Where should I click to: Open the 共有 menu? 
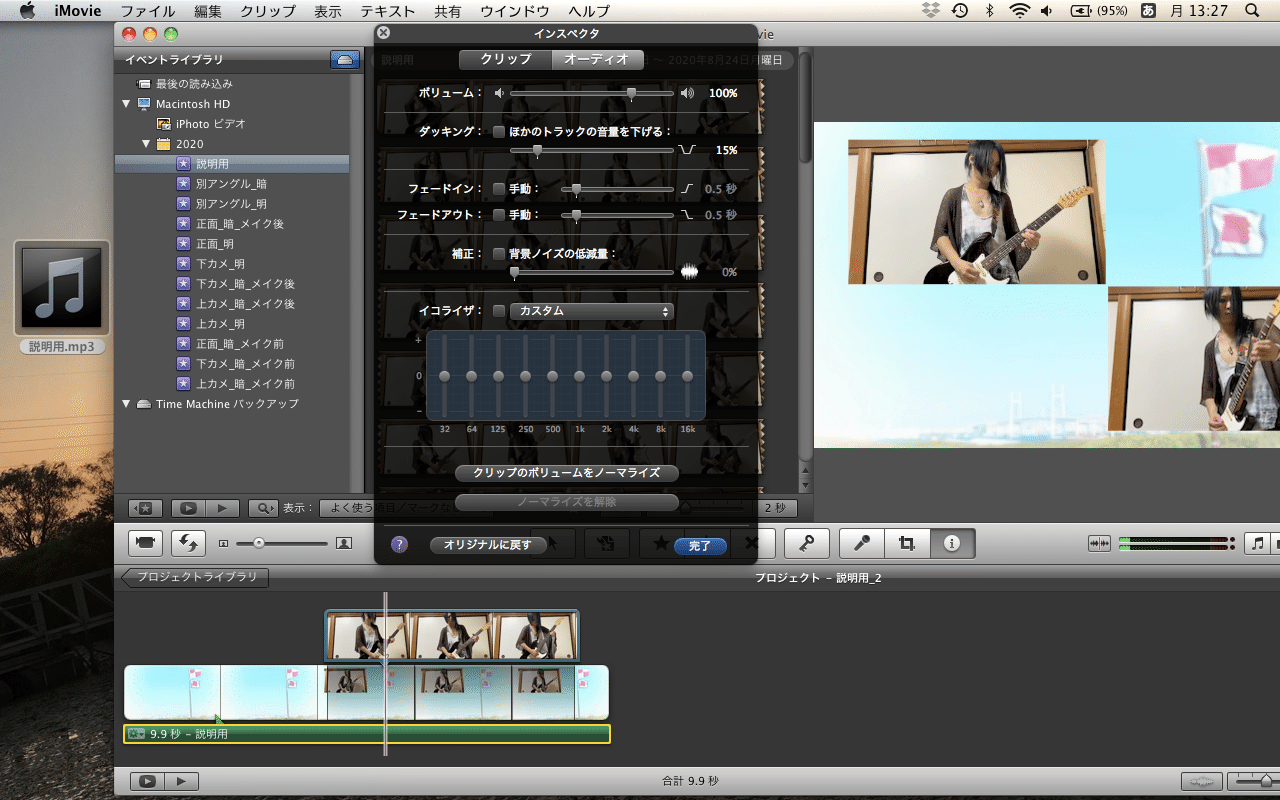[448, 11]
